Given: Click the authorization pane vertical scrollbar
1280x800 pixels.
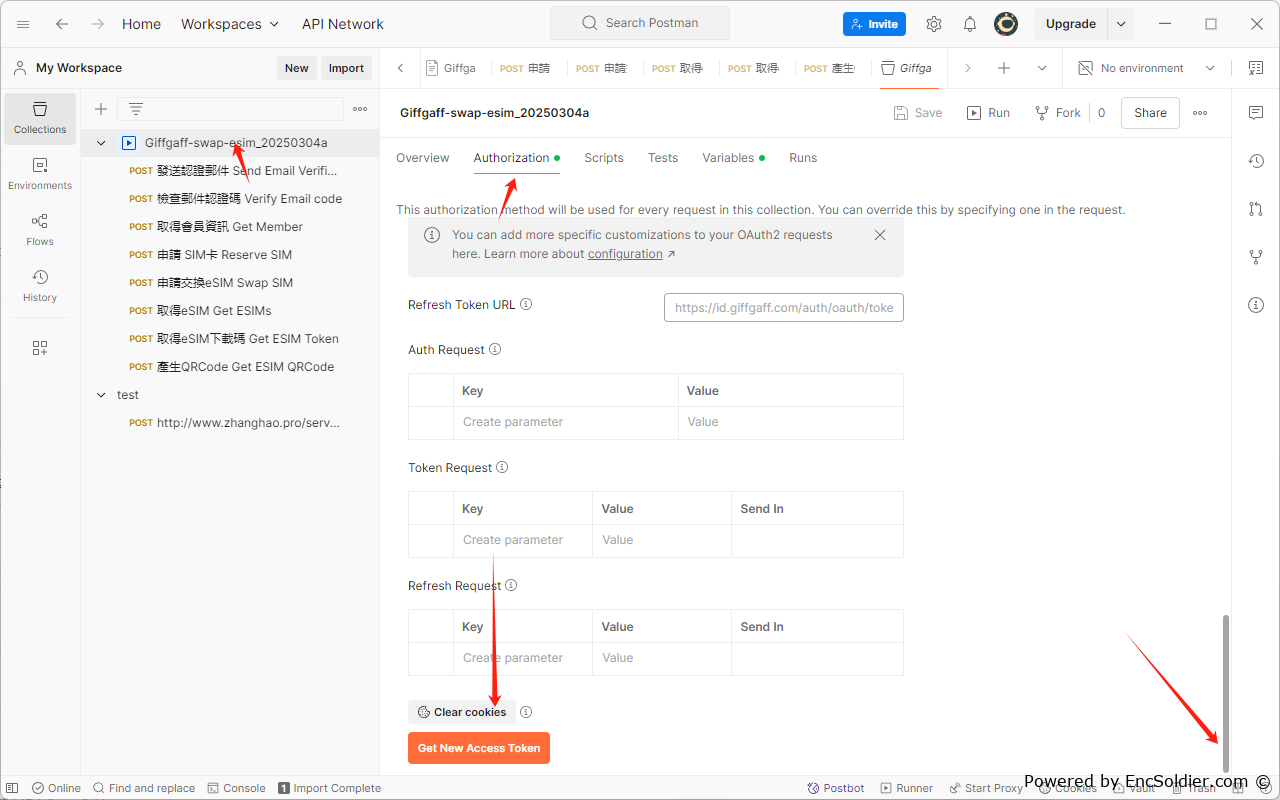Looking at the screenshot, I should [1226, 692].
